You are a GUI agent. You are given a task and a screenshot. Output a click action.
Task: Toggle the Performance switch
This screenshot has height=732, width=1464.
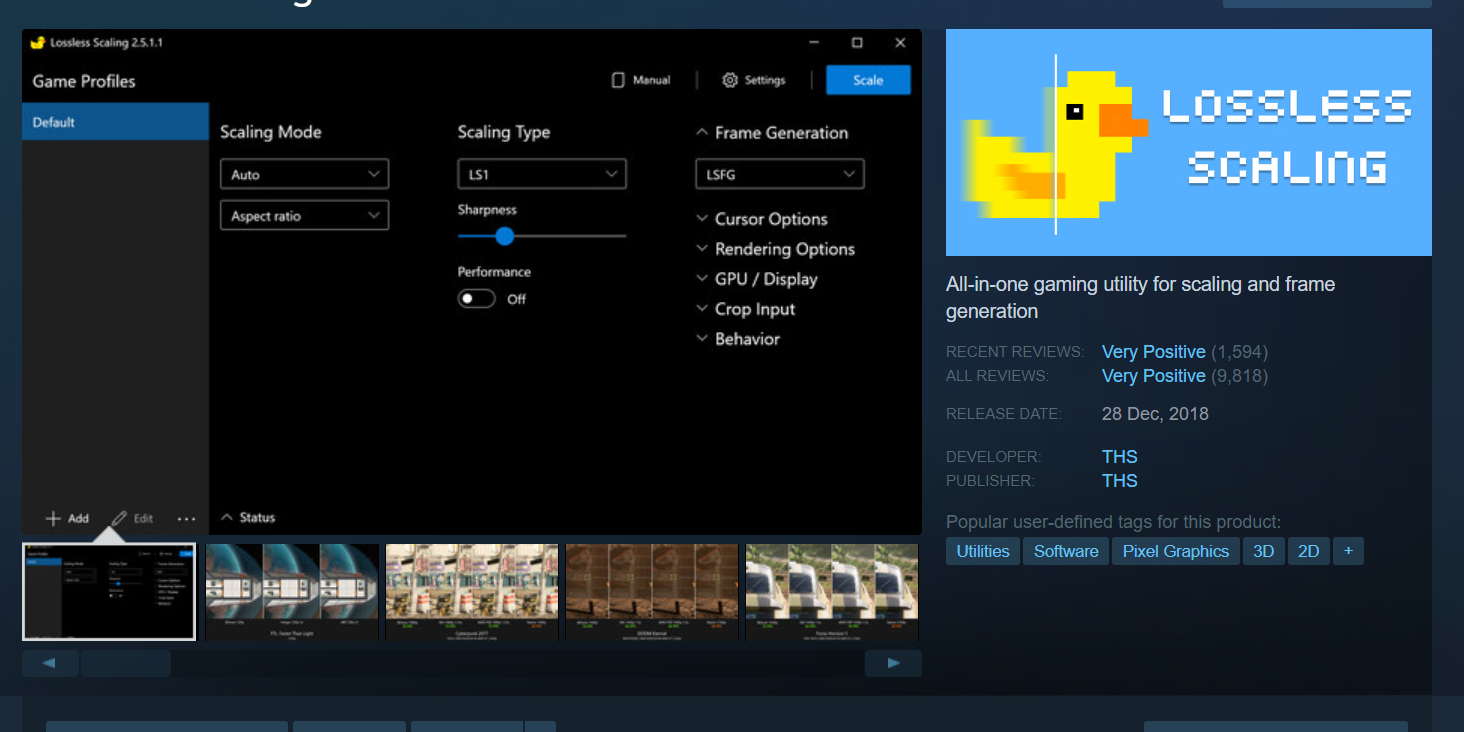477,299
